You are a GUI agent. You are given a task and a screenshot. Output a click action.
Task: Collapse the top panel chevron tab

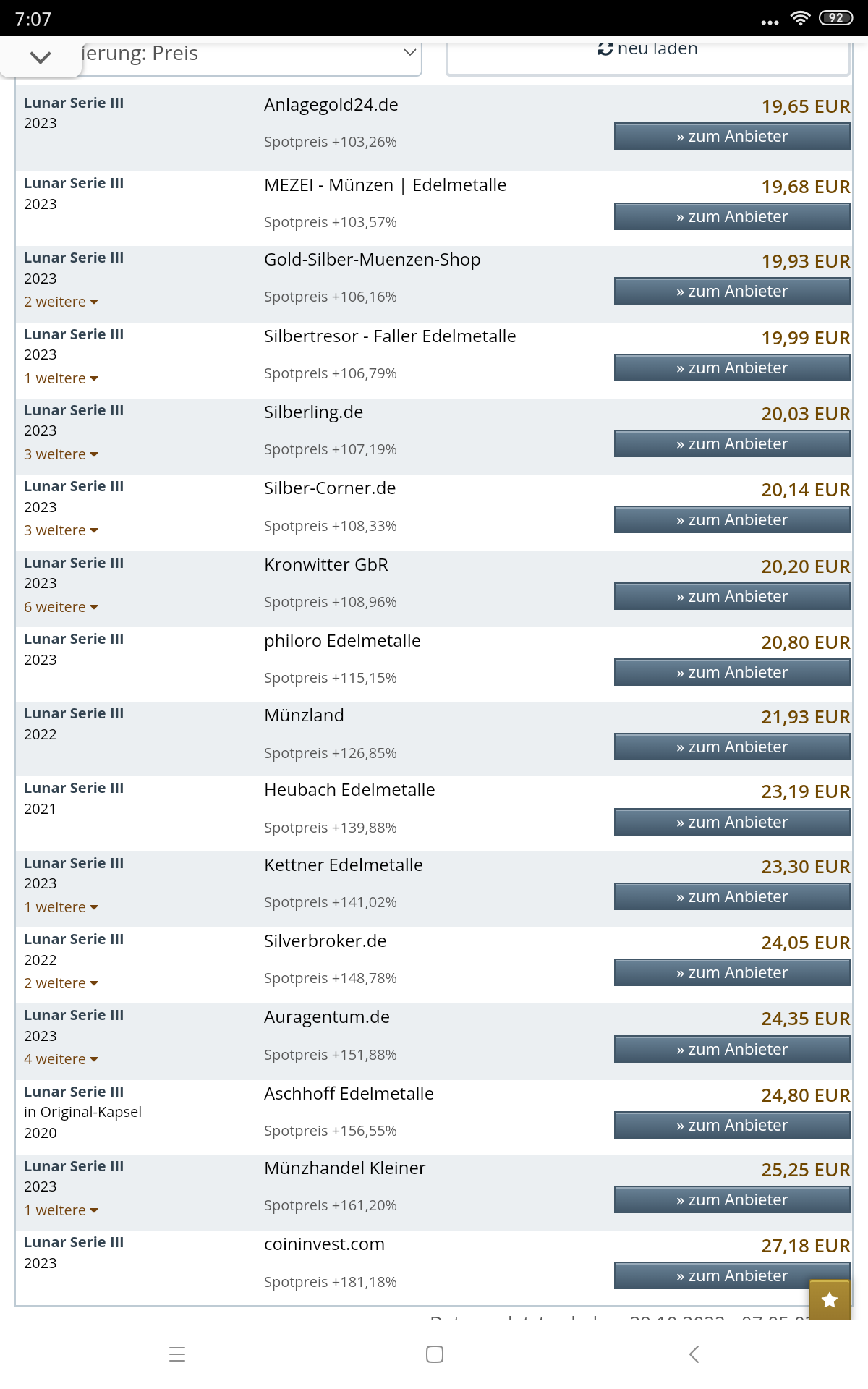(41, 57)
